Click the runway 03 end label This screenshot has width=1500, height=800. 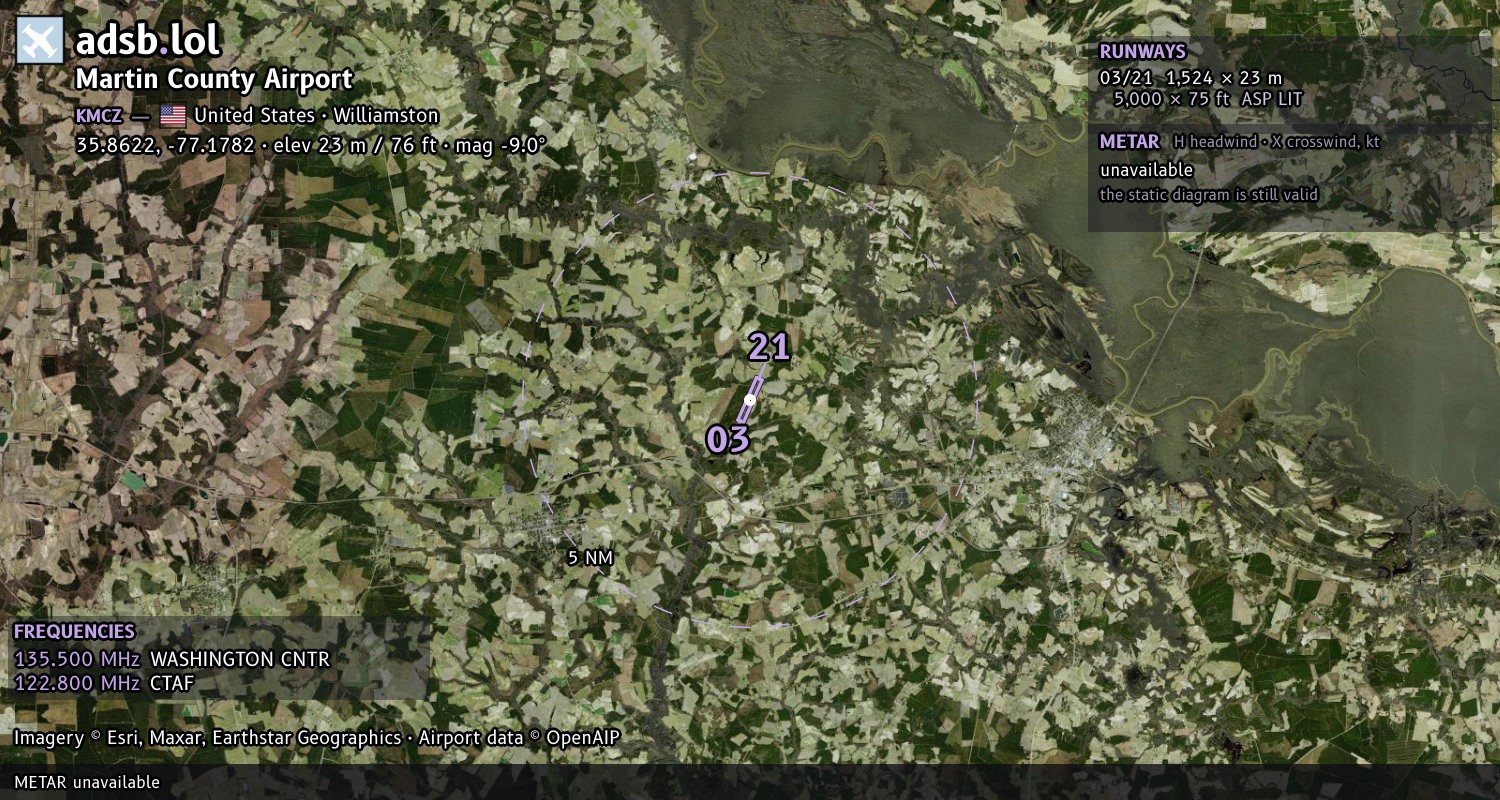[x=728, y=439]
